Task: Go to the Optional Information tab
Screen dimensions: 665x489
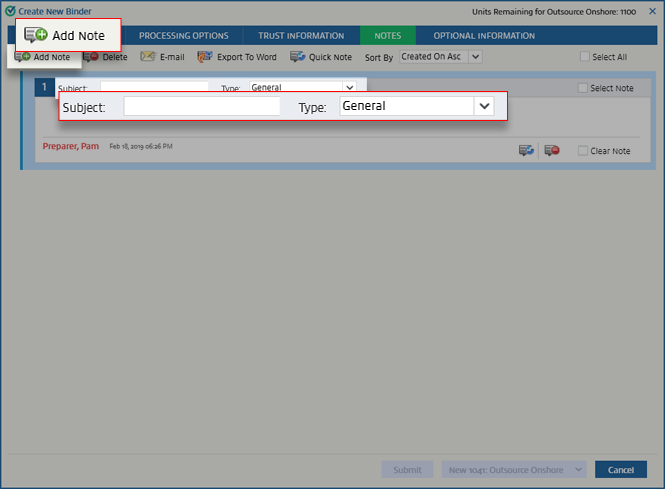Action: (x=484, y=36)
